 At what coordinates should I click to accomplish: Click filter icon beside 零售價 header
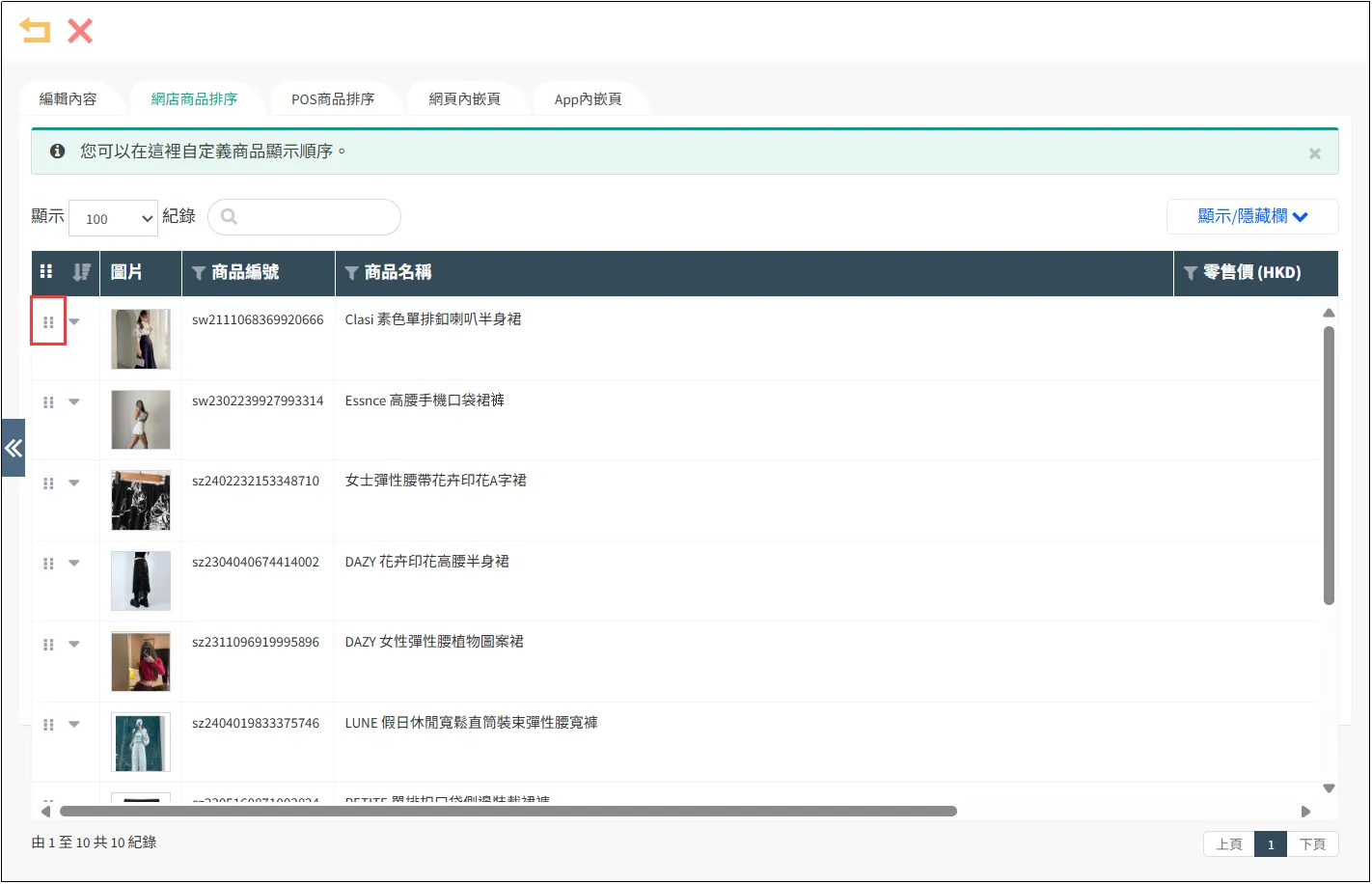1191,273
